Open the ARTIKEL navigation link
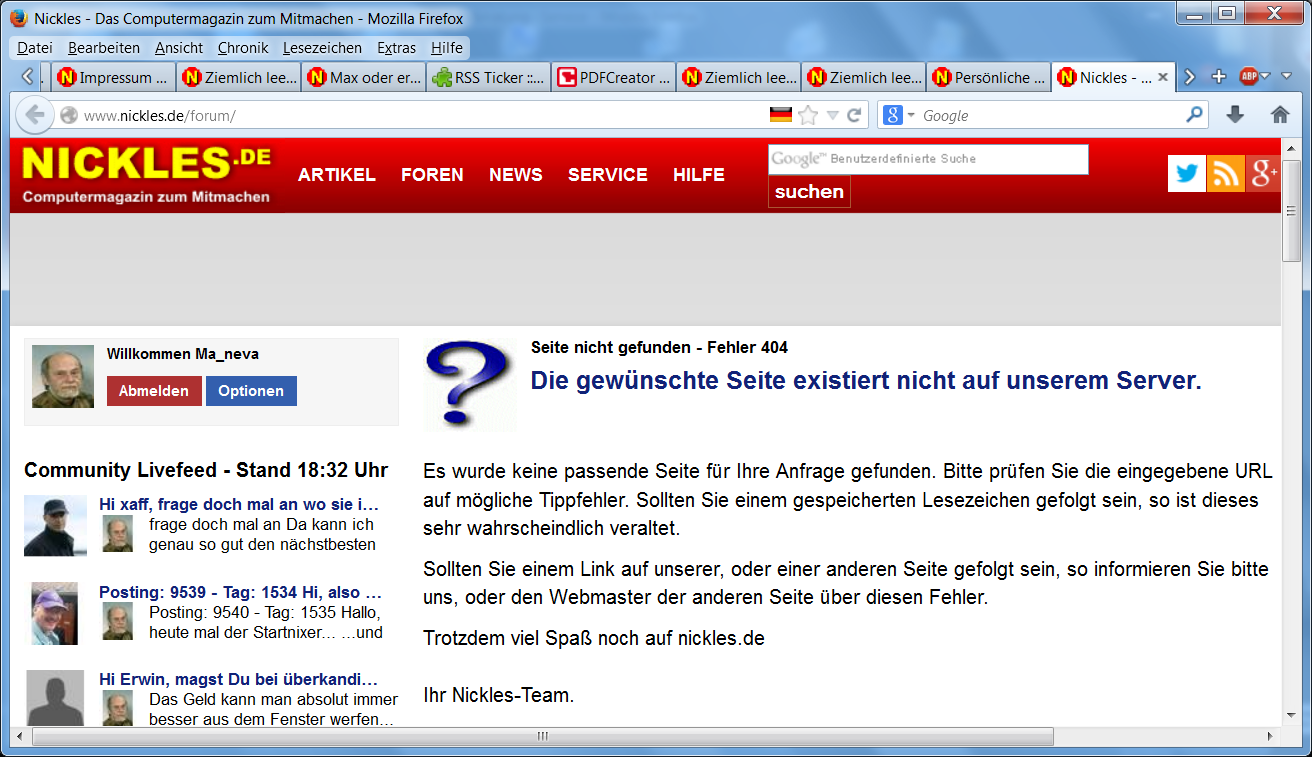The width and height of the screenshot is (1312, 757). [337, 174]
